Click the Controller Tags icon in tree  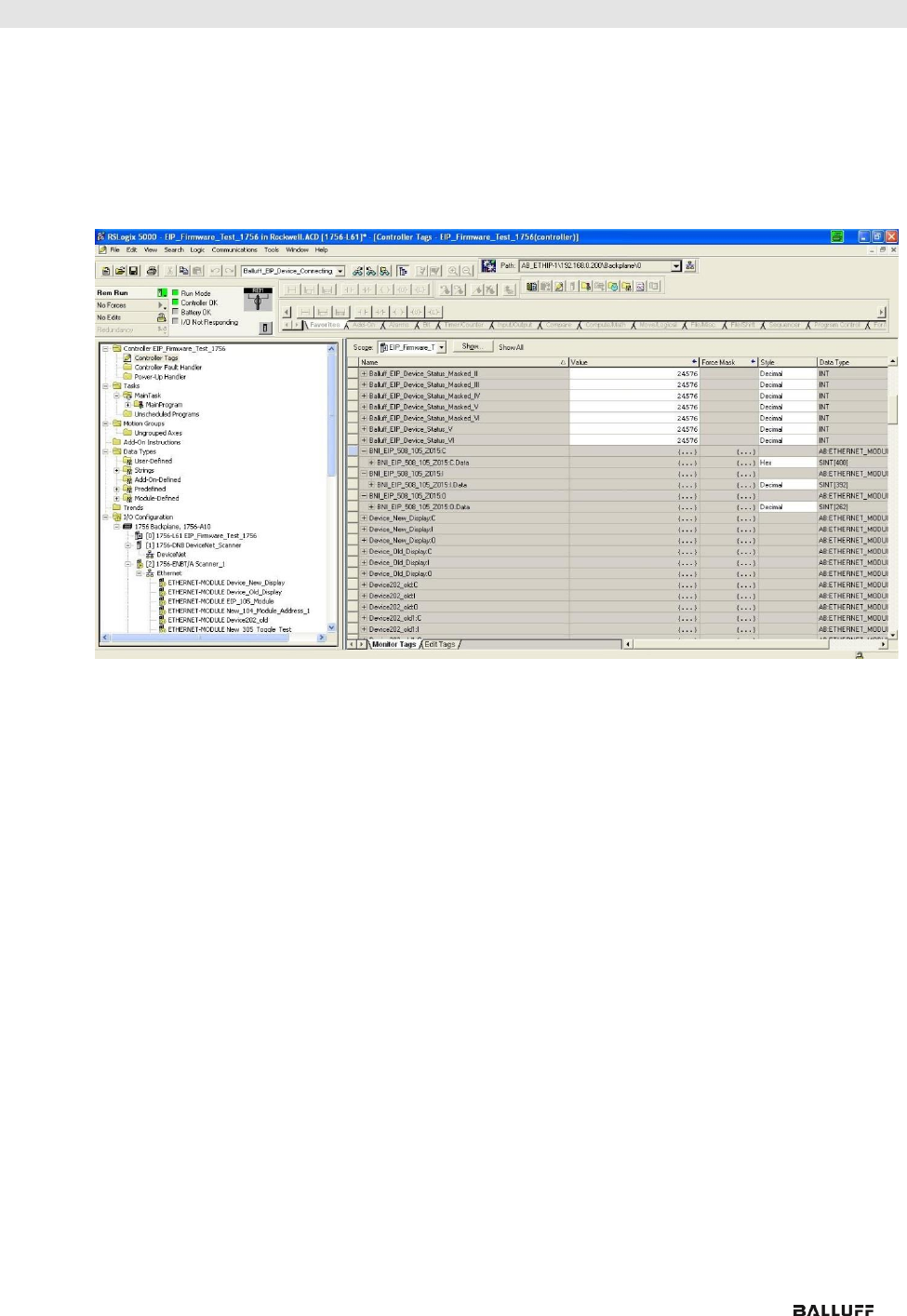128,357
